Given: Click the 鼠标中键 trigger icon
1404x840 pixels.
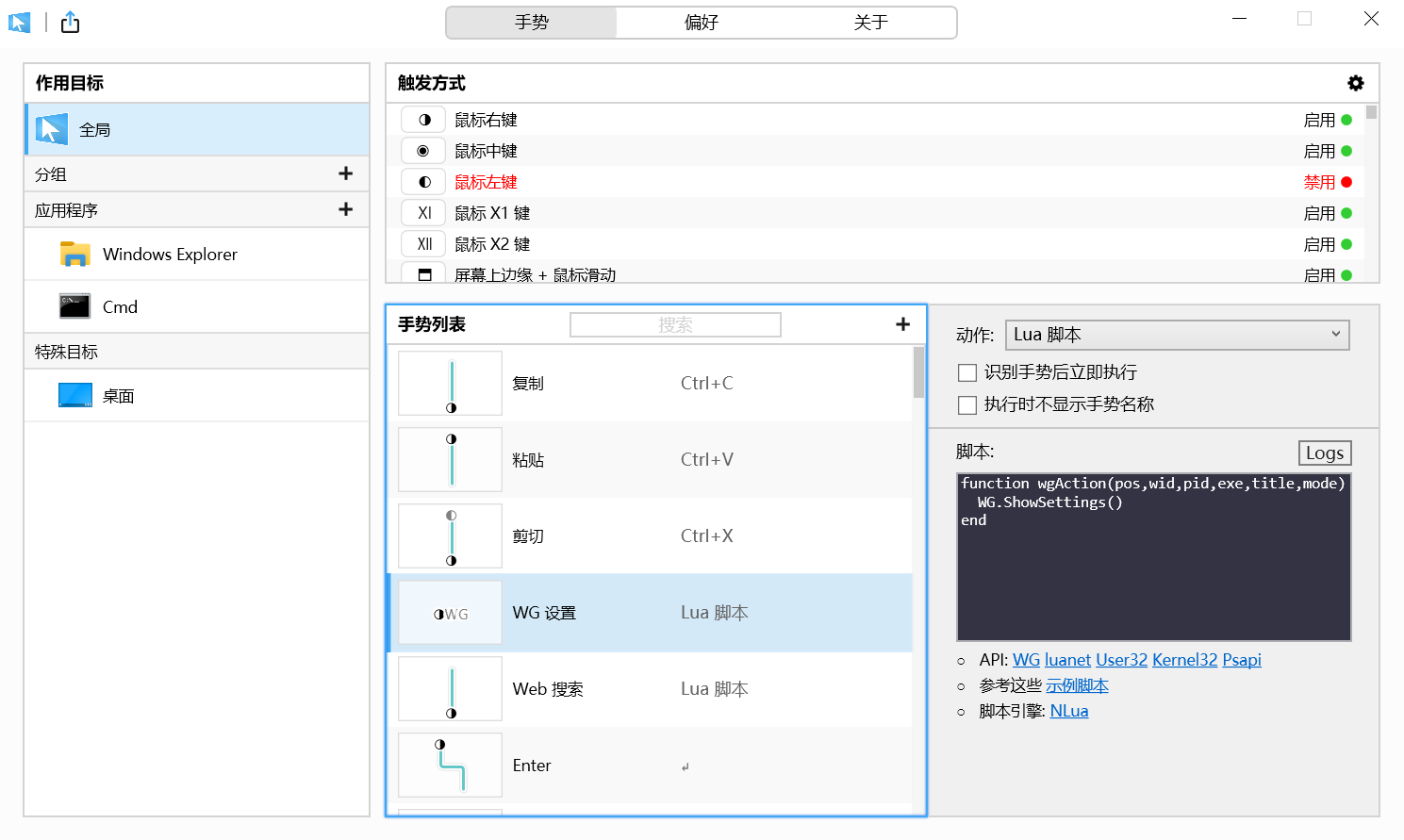Looking at the screenshot, I should pyautogui.click(x=424, y=151).
